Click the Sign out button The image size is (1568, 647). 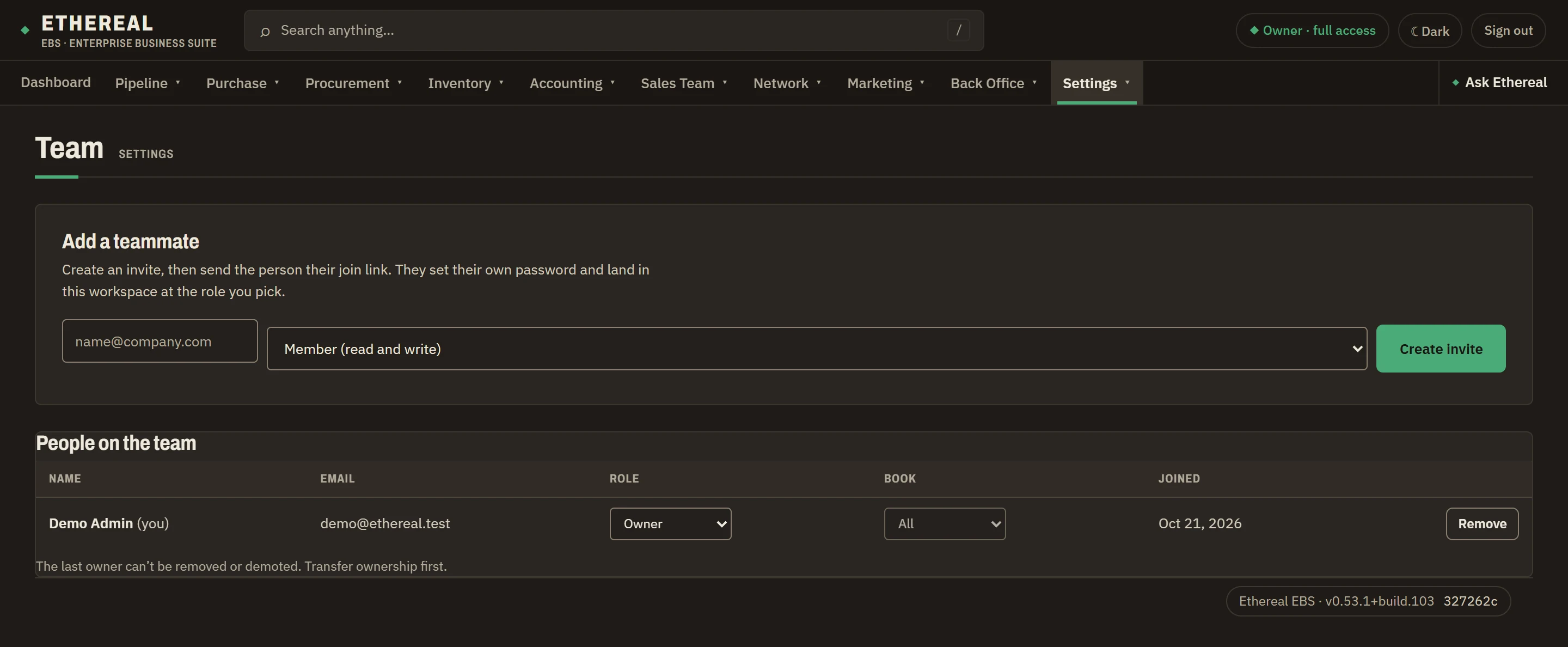(1508, 30)
